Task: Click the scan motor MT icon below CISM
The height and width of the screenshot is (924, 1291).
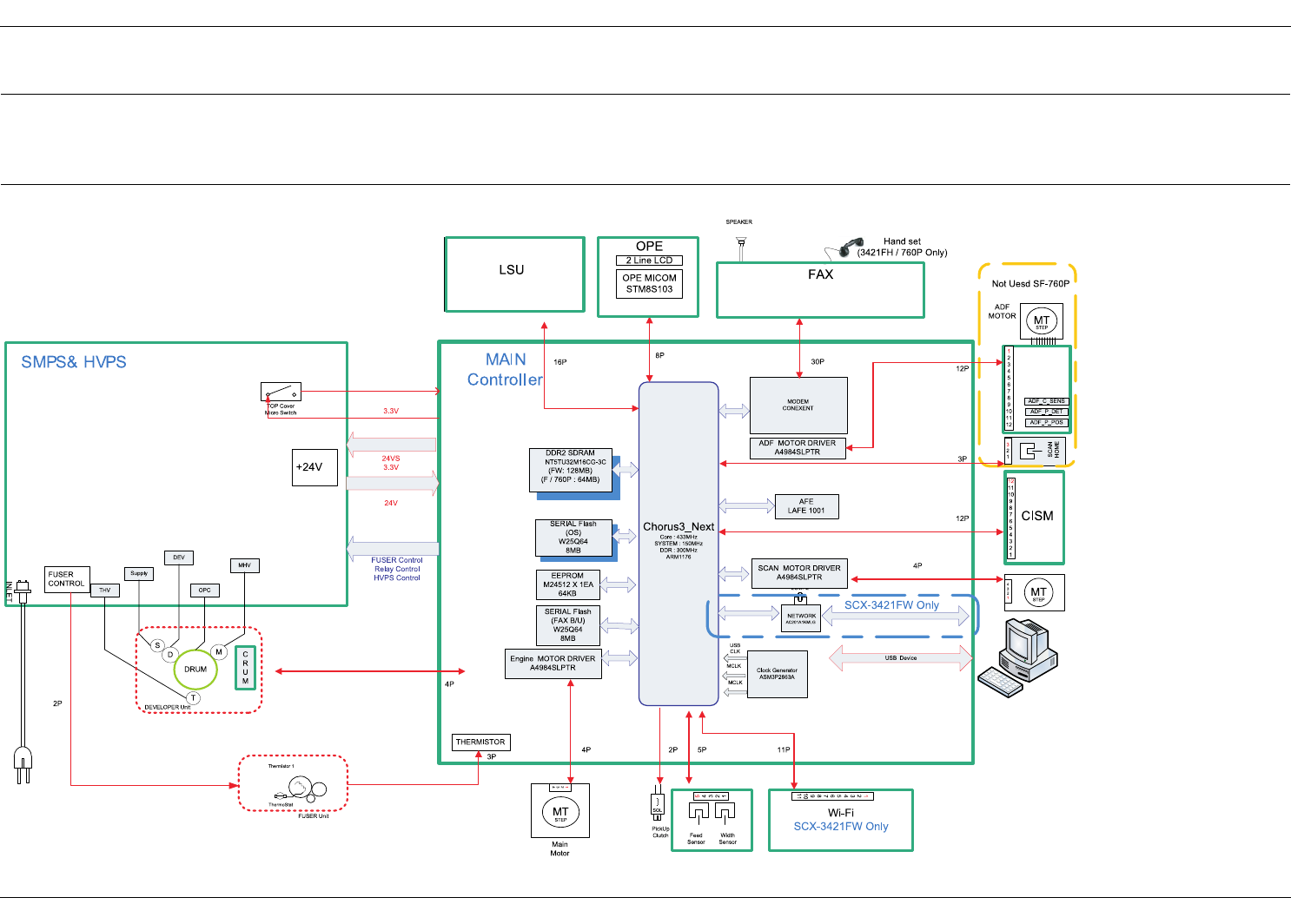Action: point(1038,593)
